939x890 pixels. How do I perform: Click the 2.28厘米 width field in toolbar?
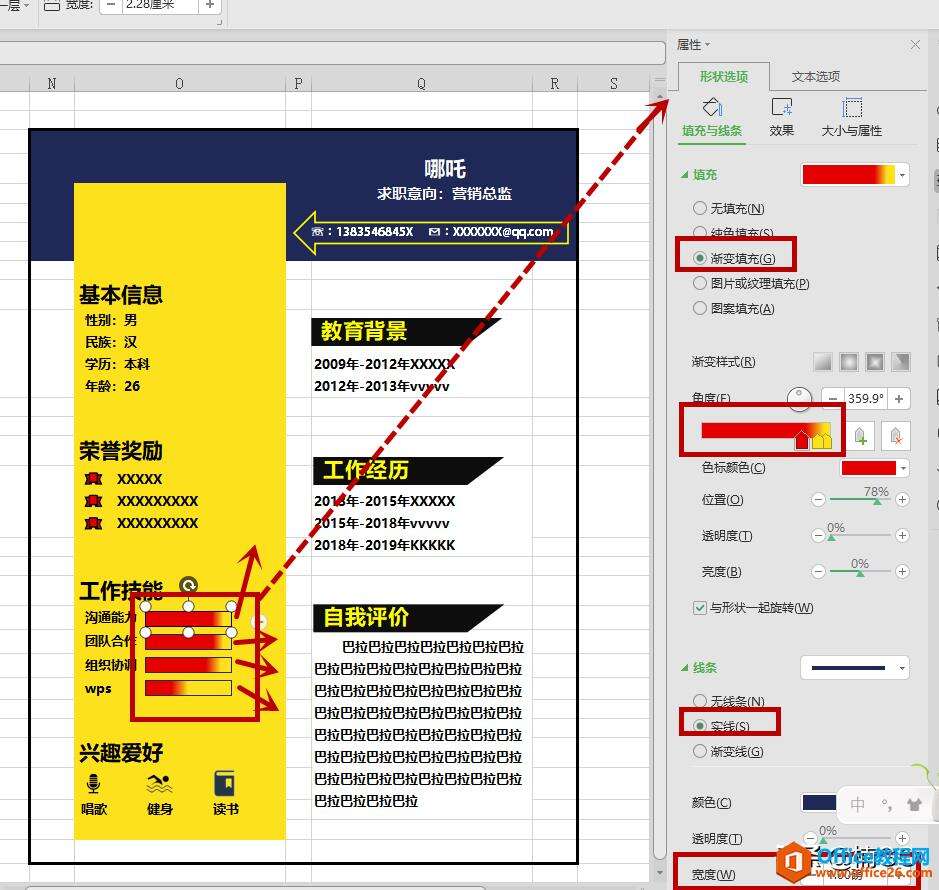click(x=160, y=6)
